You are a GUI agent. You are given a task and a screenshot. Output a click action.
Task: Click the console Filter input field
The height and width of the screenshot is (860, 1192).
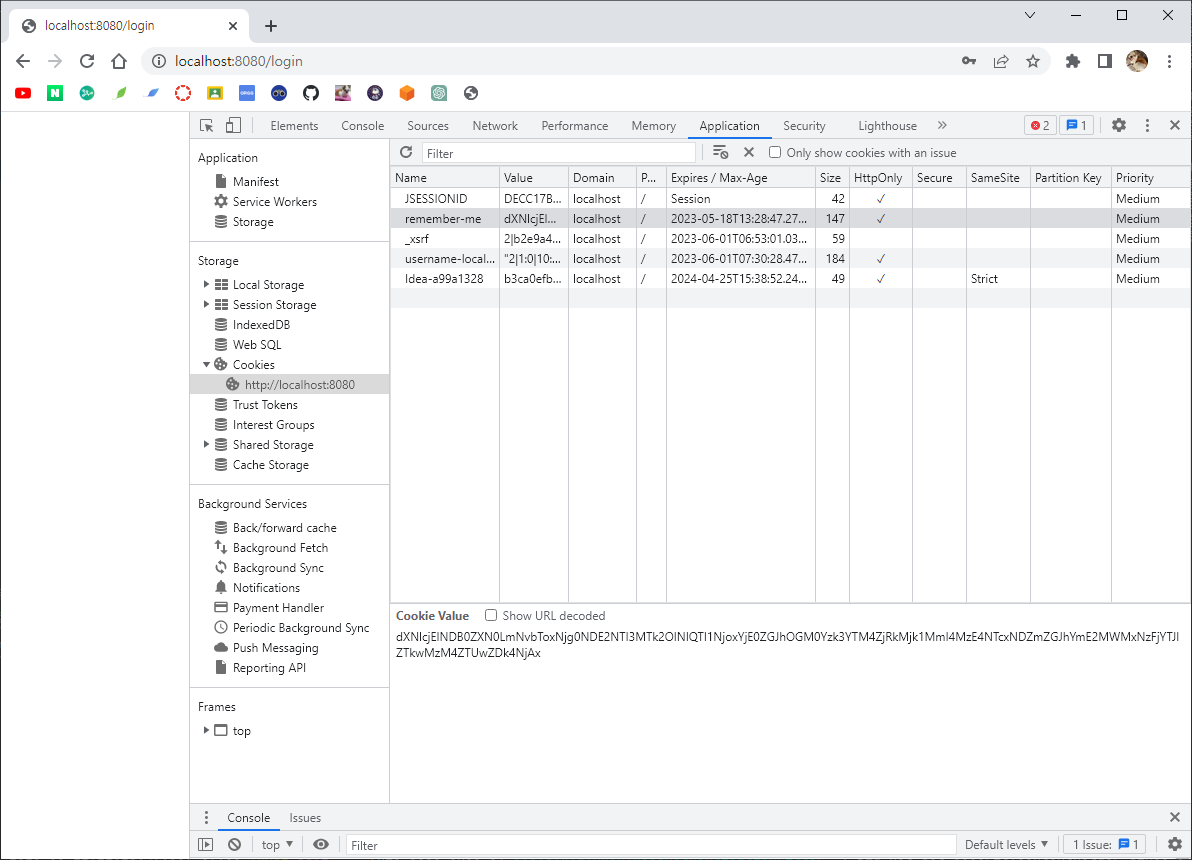(x=651, y=845)
